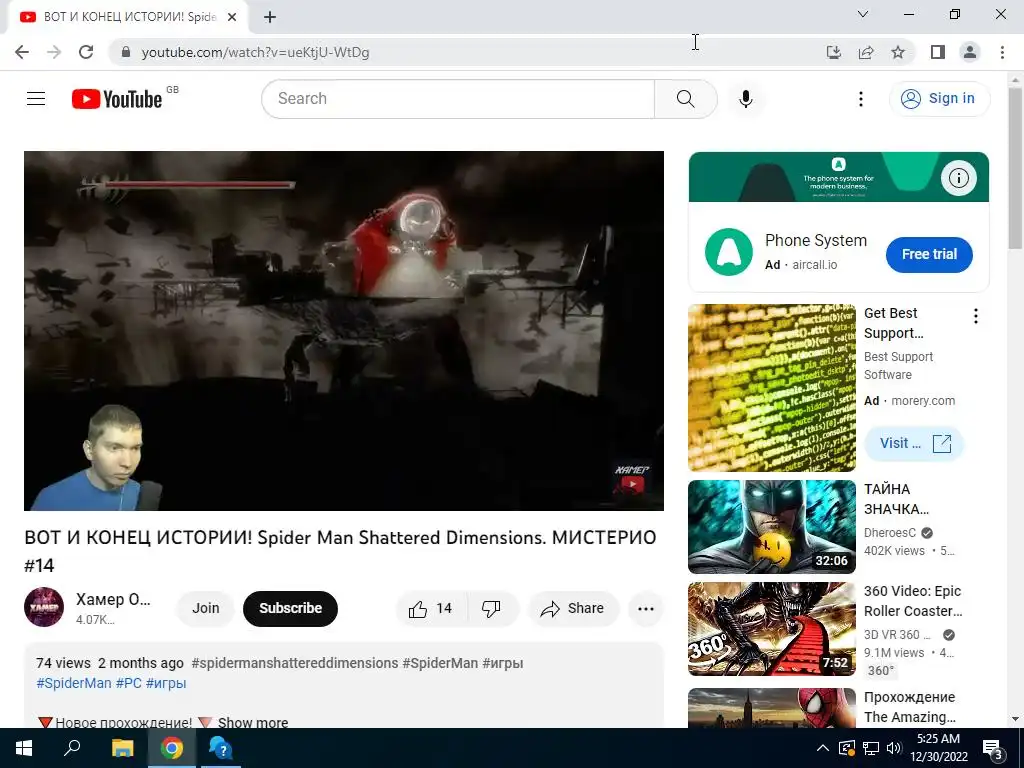Open Windows taskbar search
Viewport: 1024px width, 768px height.
tap(72, 748)
